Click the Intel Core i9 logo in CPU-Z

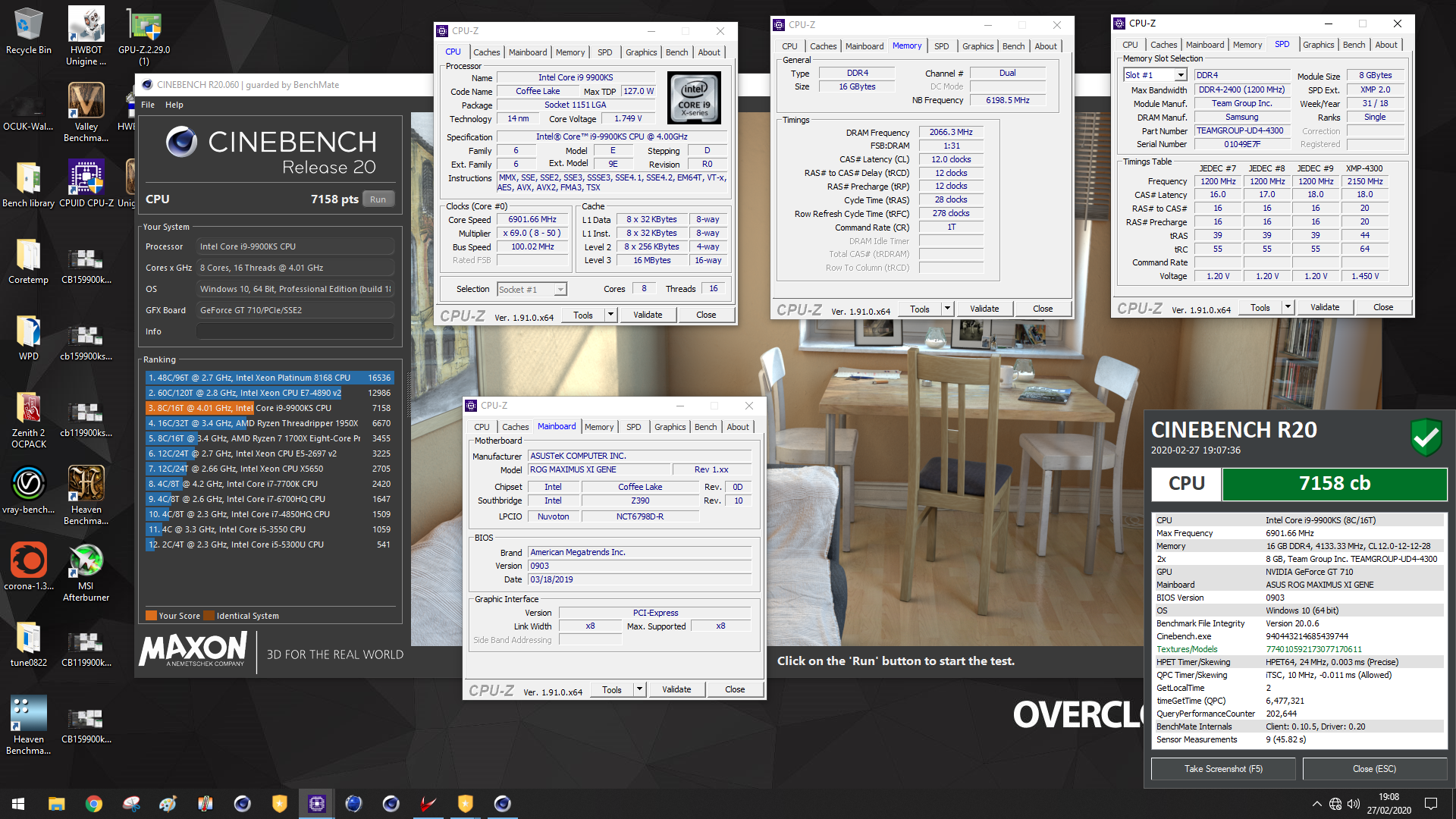coord(694,99)
